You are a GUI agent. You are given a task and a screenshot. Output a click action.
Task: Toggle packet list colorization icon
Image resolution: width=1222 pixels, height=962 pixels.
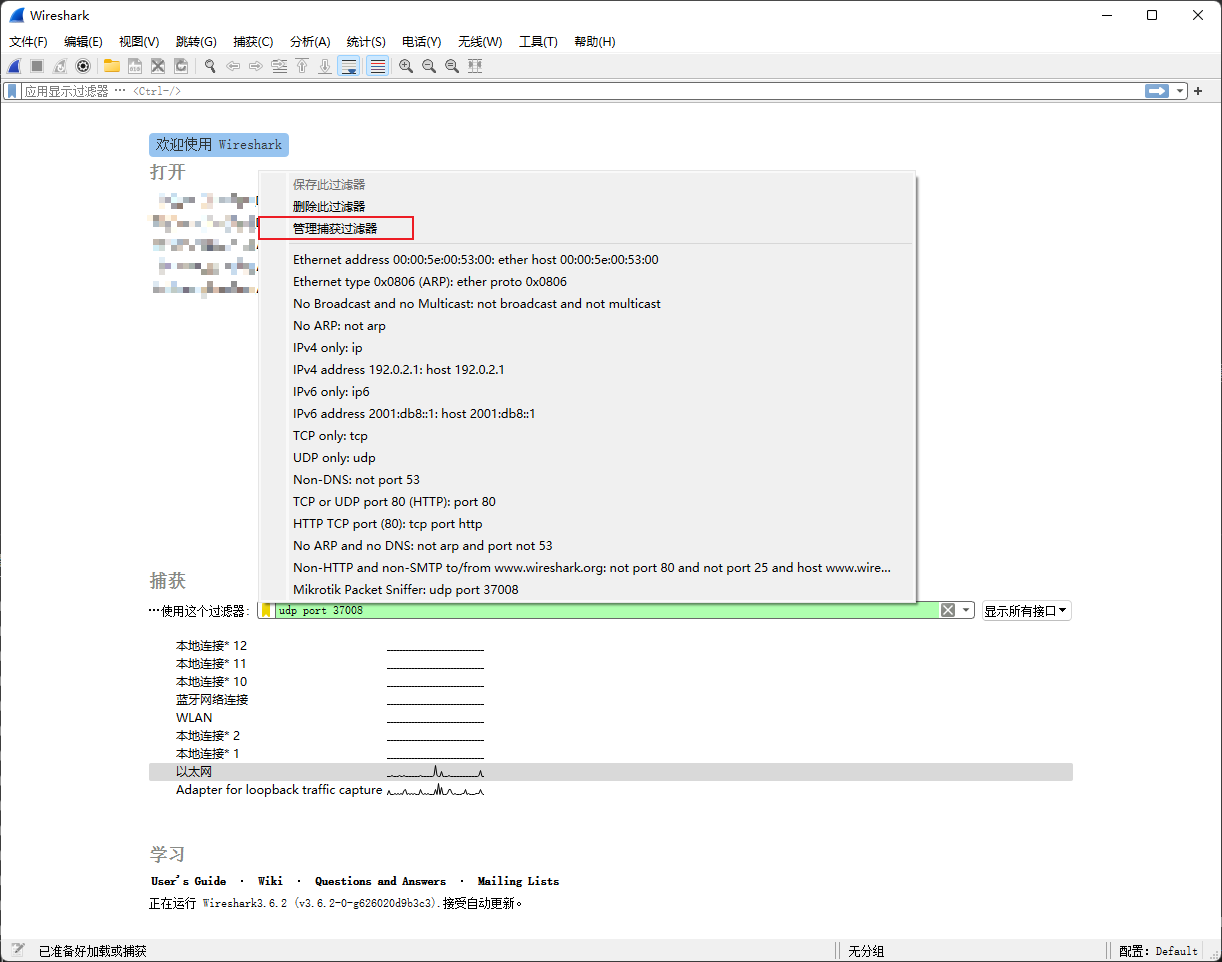click(377, 66)
